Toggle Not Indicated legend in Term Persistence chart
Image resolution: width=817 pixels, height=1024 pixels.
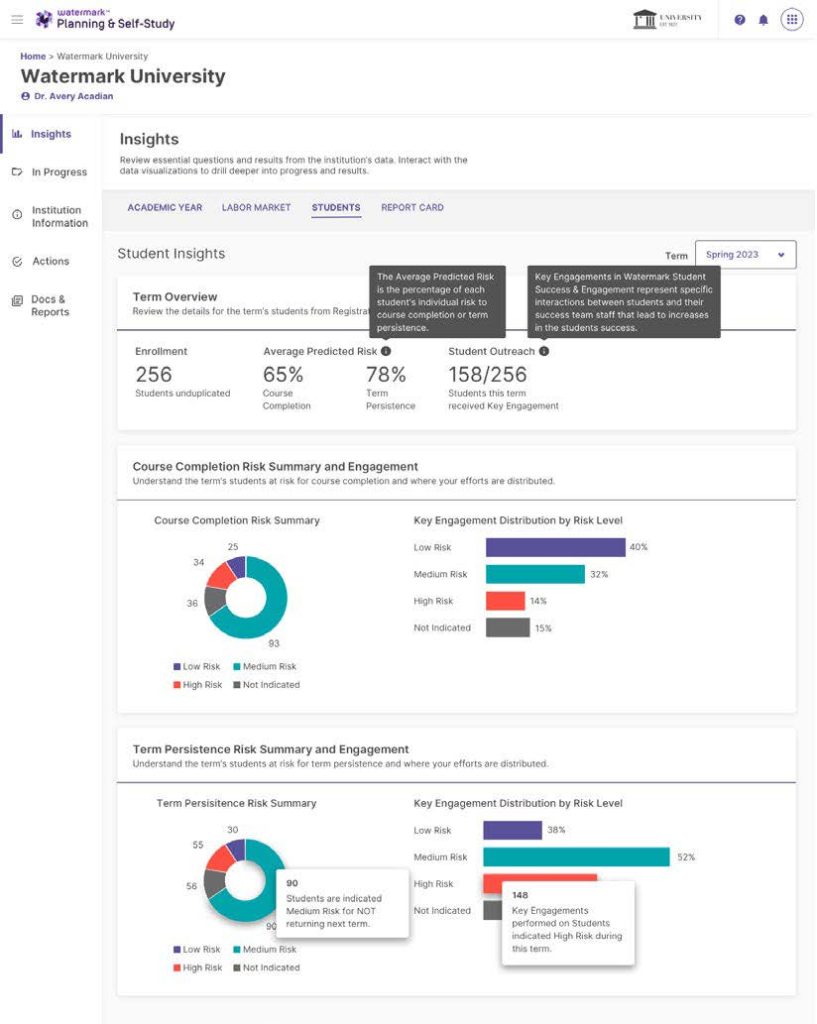[266, 968]
